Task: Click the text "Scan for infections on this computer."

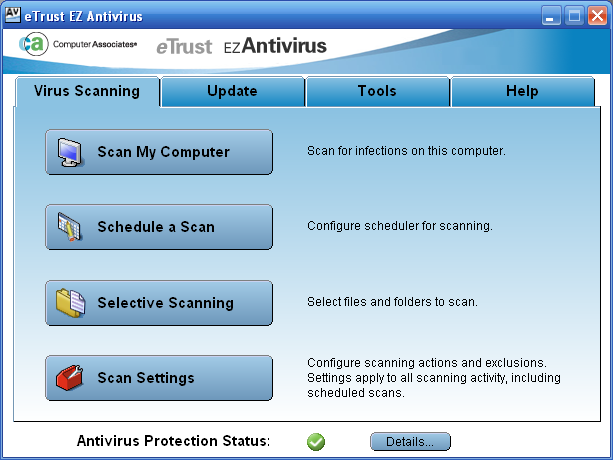Action: click(x=406, y=151)
